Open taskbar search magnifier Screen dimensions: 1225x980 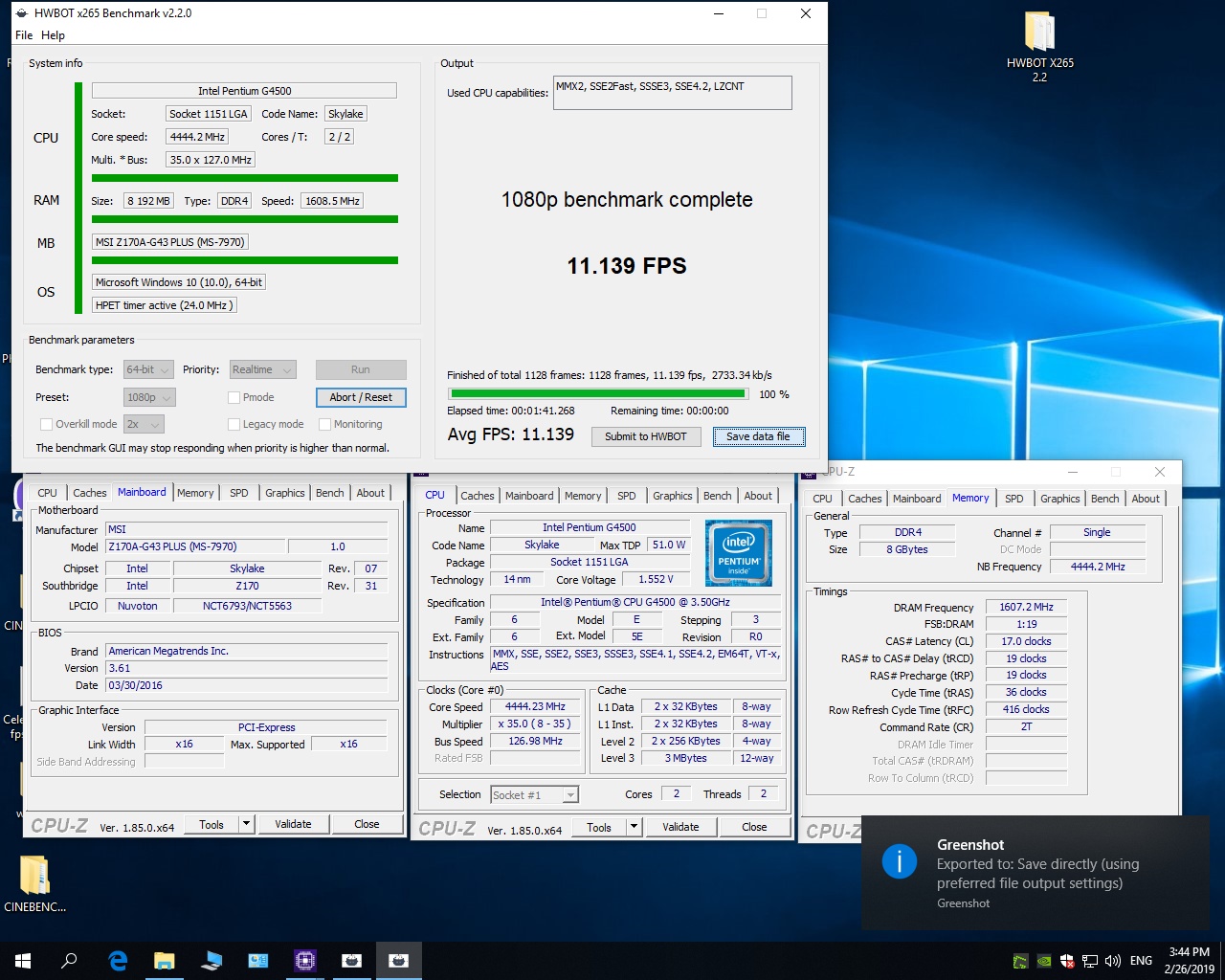69,960
